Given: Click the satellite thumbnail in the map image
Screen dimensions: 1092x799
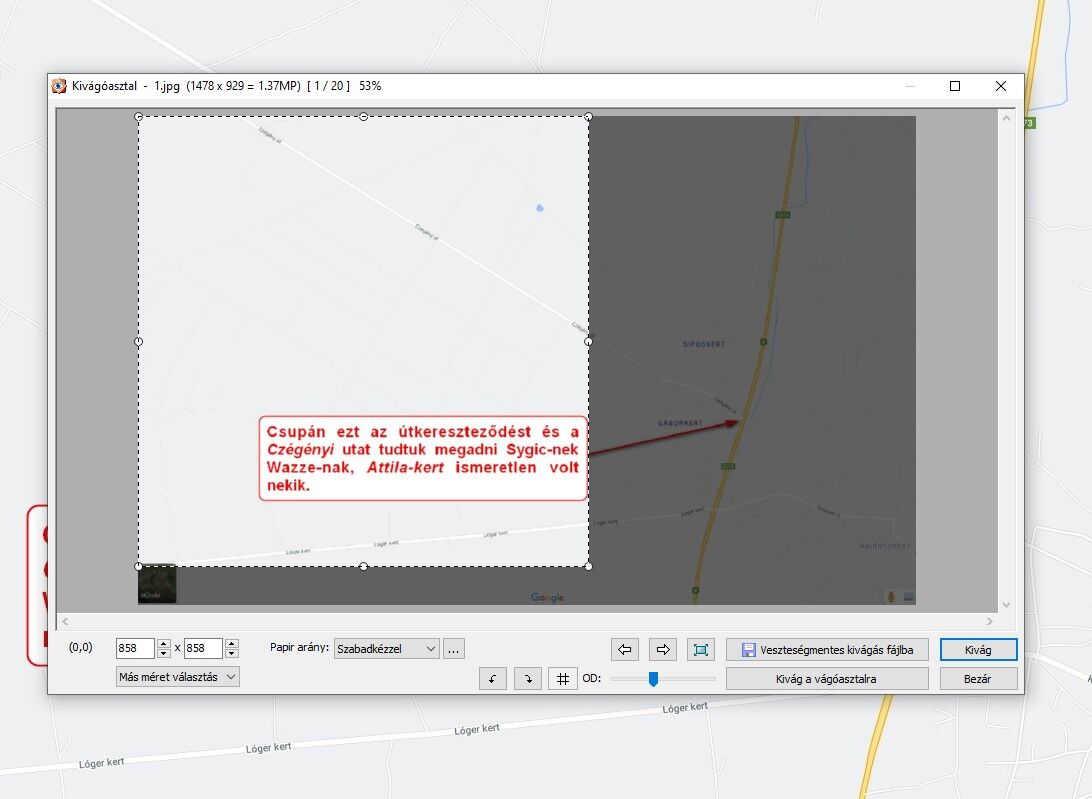Looking at the screenshot, I should click(157, 584).
